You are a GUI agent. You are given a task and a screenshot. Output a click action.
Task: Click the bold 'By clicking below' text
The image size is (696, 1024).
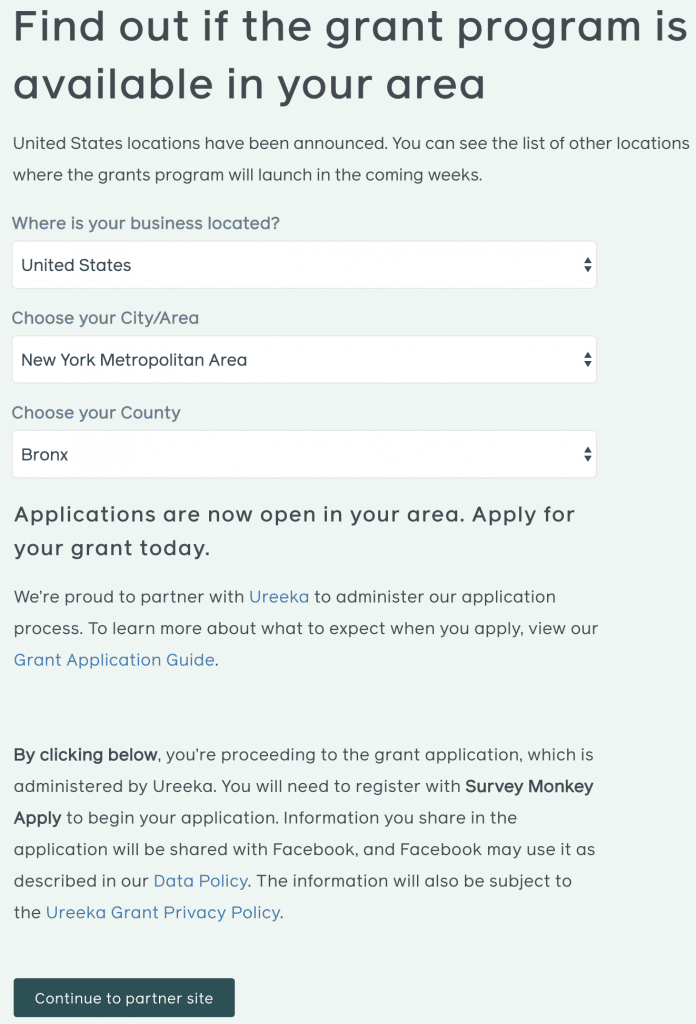click(x=86, y=755)
